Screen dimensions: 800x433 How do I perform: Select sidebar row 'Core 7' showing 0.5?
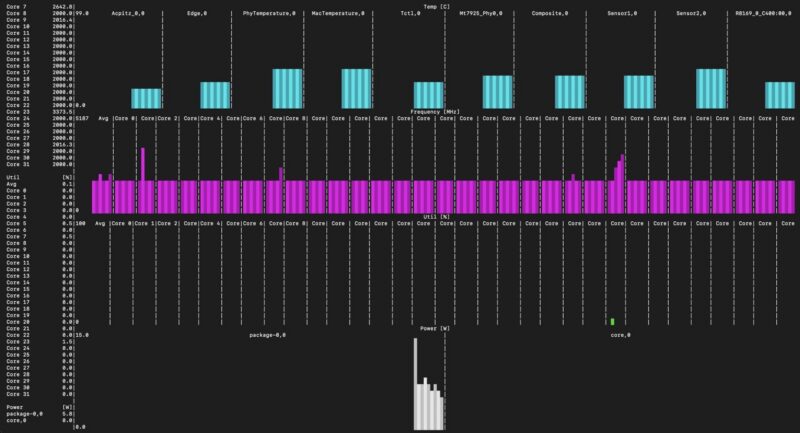[40, 237]
